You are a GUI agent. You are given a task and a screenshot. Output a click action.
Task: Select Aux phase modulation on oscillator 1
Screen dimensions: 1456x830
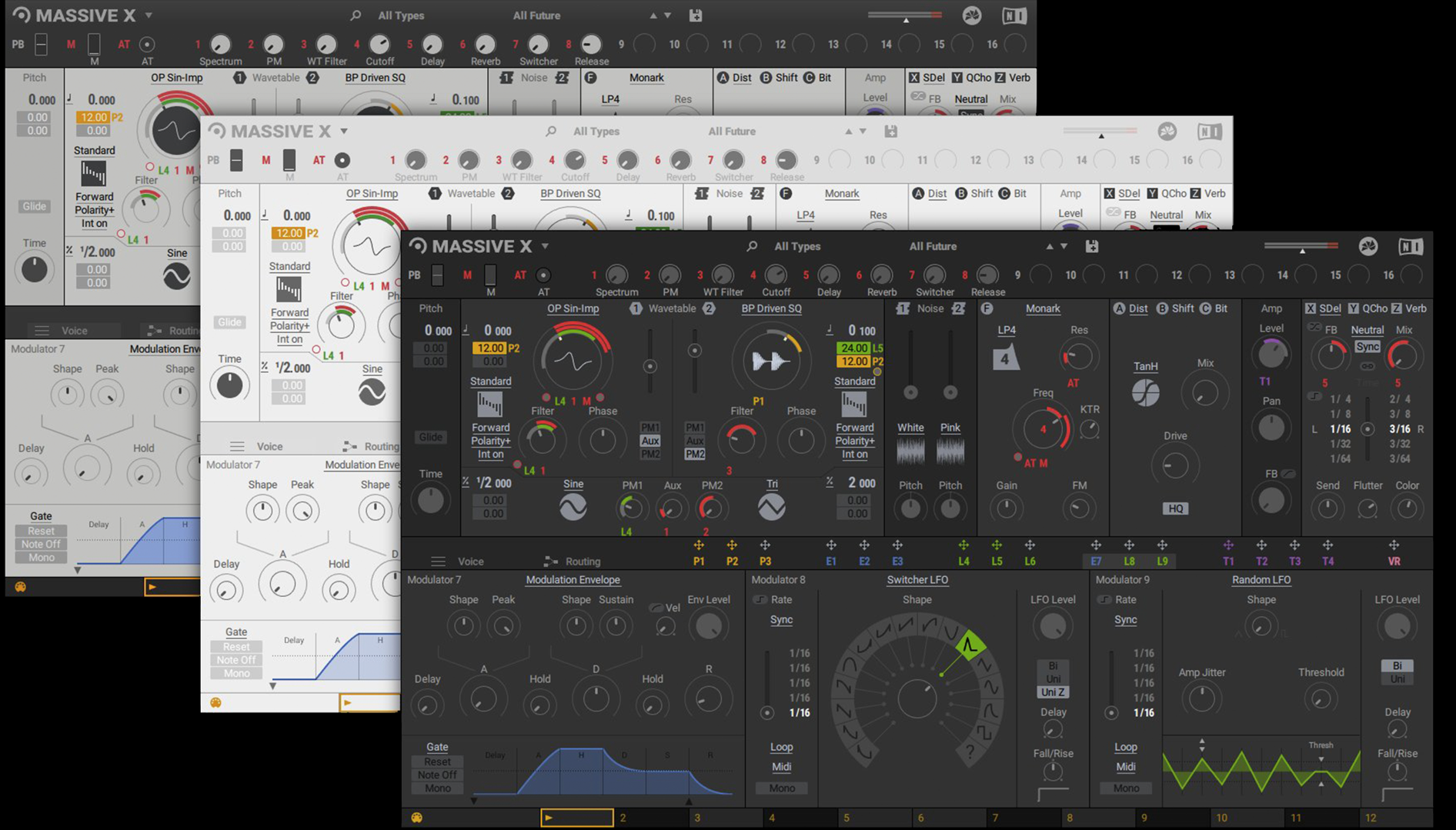650,441
